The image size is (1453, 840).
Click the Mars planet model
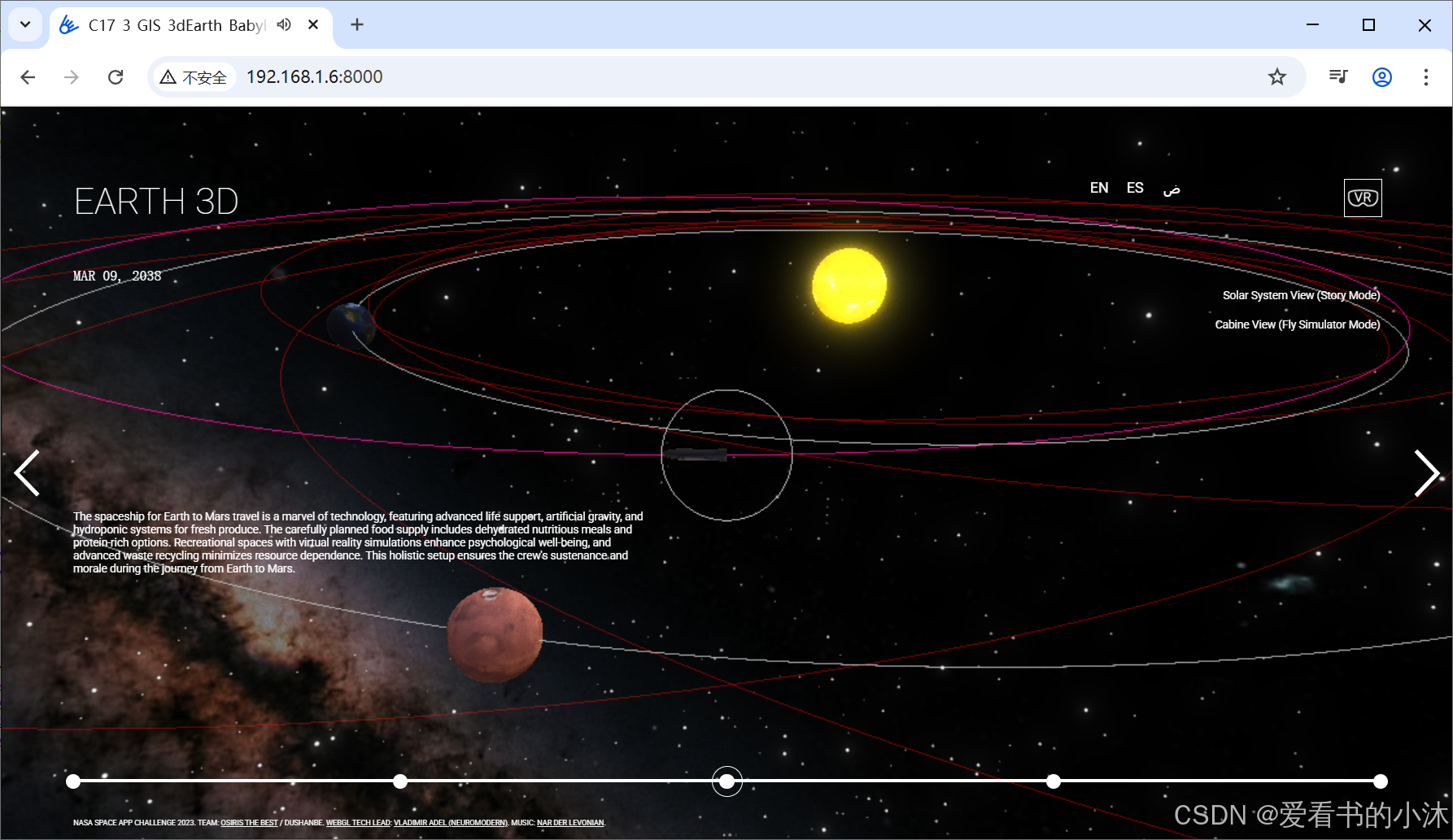495,634
